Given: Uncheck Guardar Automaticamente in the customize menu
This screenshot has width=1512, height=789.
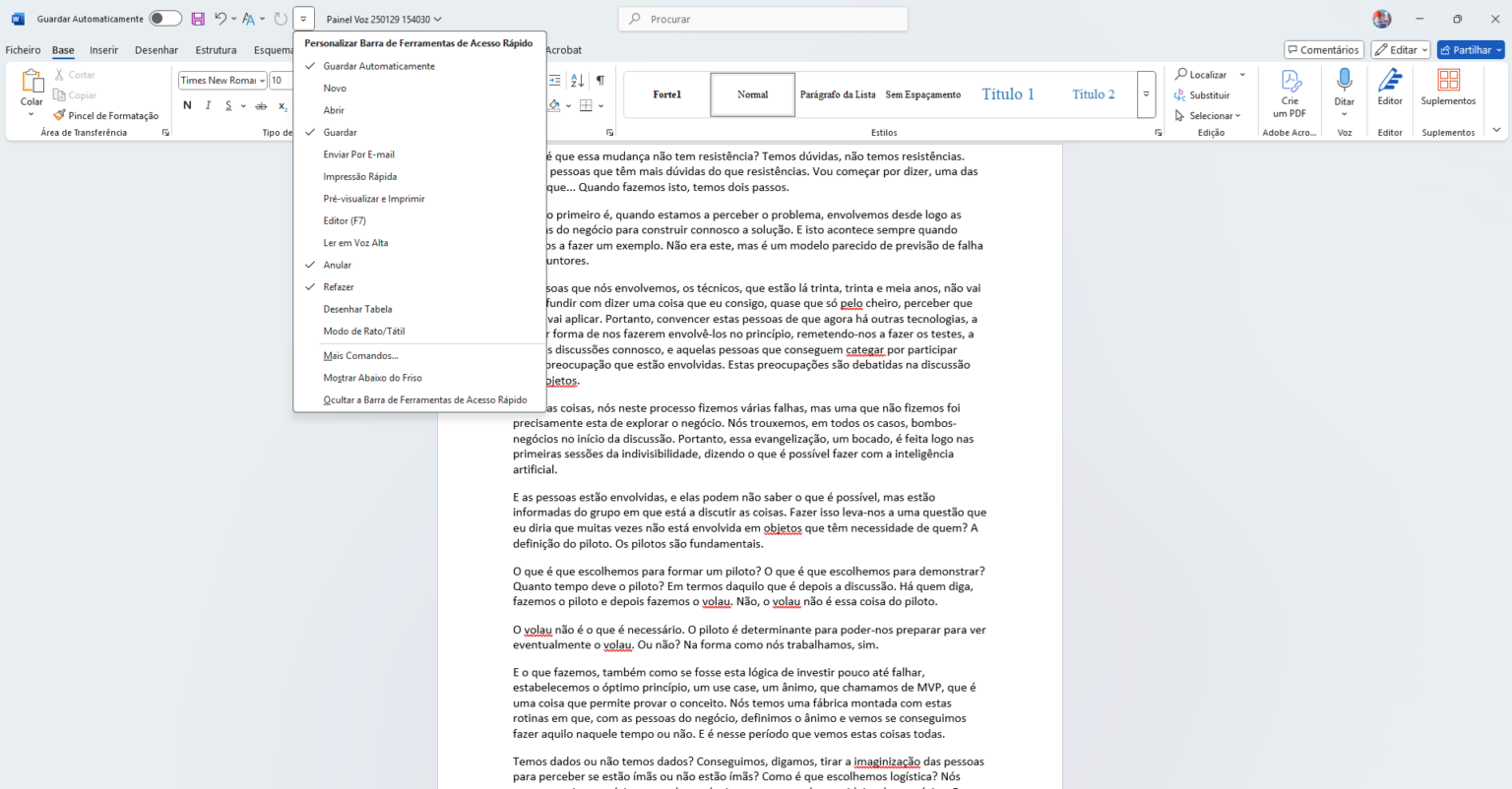Looking at the screenshot, I should point(419,66).
